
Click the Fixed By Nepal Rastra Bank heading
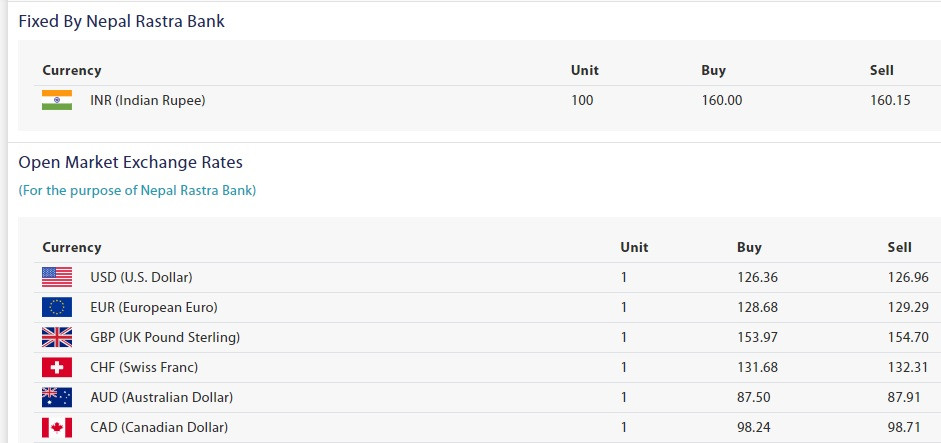(x=122, y=22)
